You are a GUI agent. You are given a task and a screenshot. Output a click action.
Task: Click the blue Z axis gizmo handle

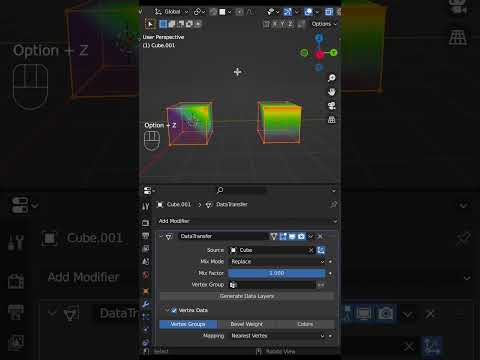pyautogui.click(x=319, y=38)
